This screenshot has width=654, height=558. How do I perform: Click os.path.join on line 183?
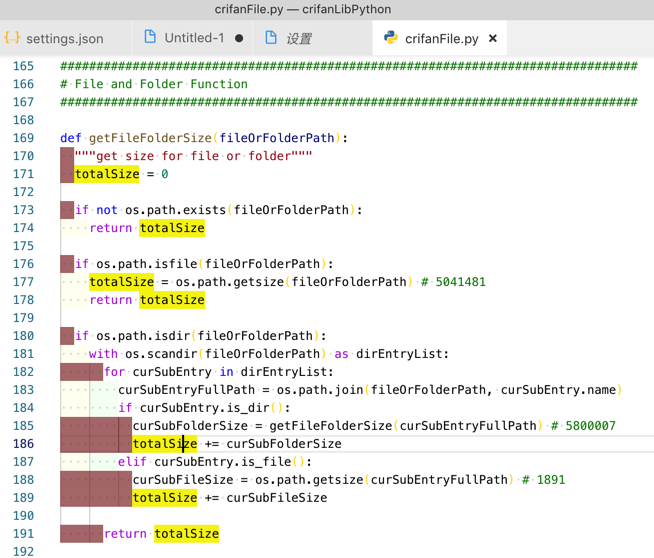point(320,390)
